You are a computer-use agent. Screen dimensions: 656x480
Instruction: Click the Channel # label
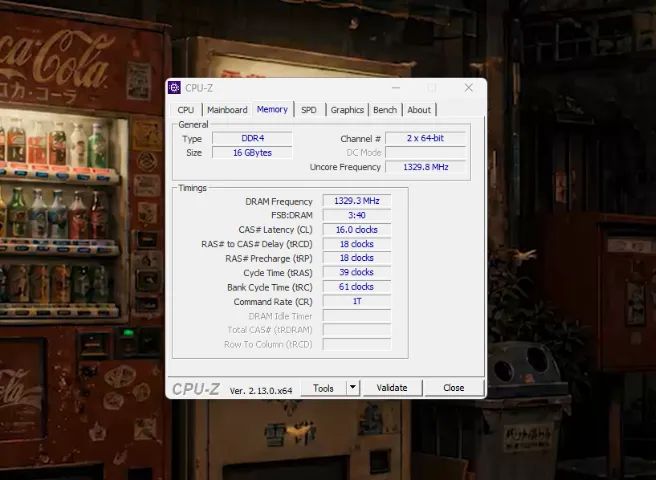pos(360,139)
